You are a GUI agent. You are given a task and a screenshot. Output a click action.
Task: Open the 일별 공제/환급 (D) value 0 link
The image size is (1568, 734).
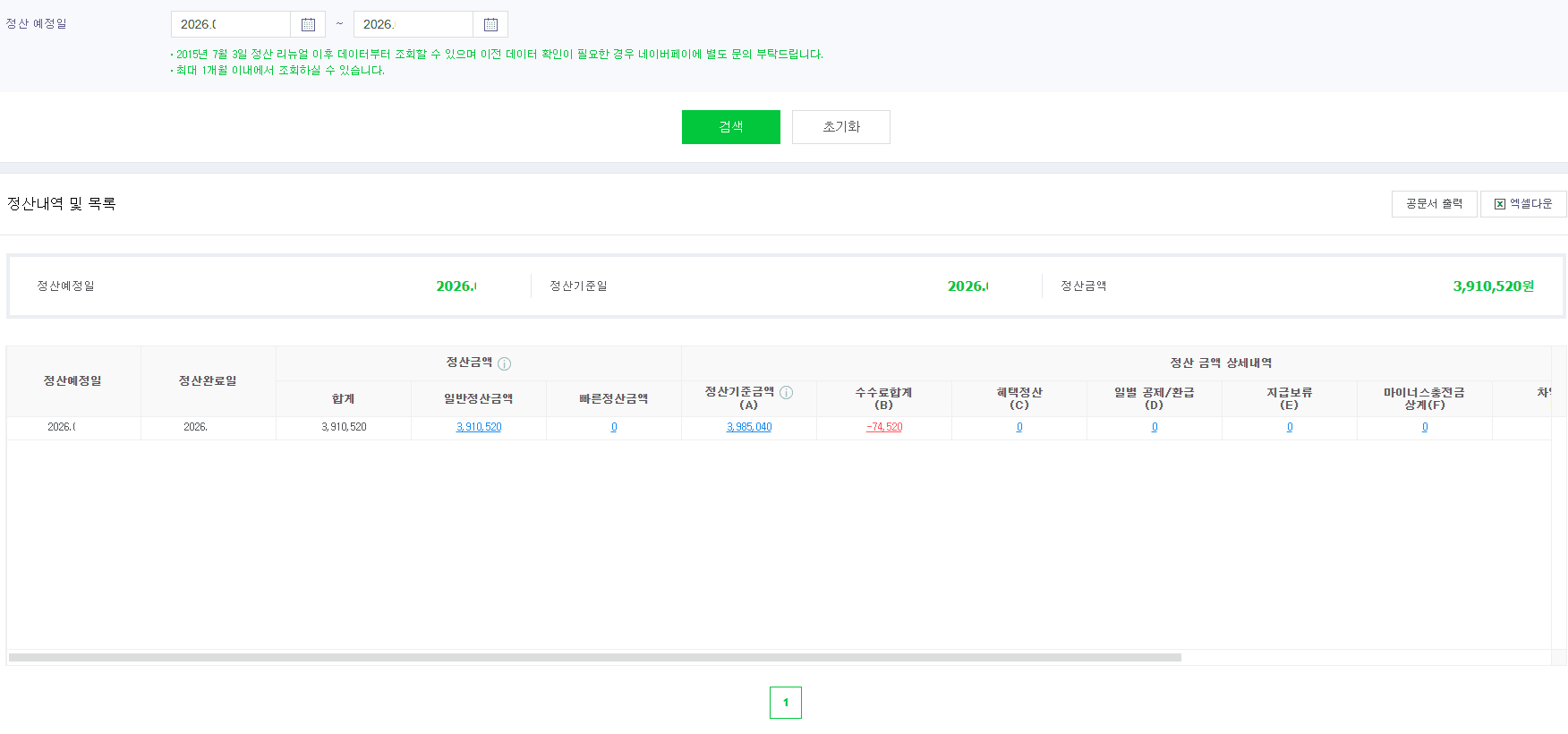tap(1155, 427)
